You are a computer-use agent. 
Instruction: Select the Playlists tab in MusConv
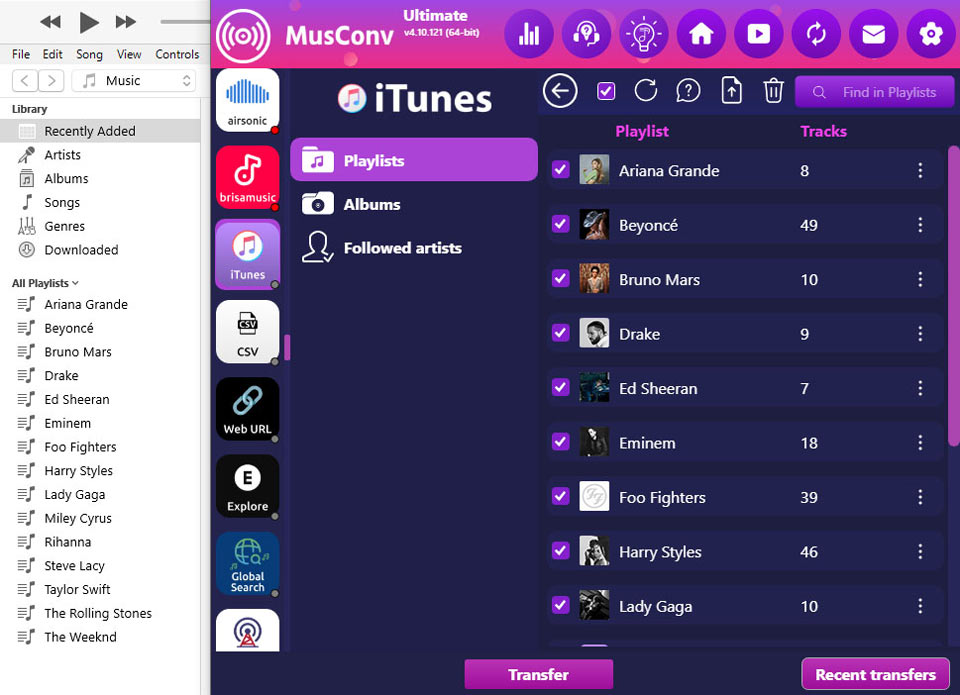coord(414,160)
